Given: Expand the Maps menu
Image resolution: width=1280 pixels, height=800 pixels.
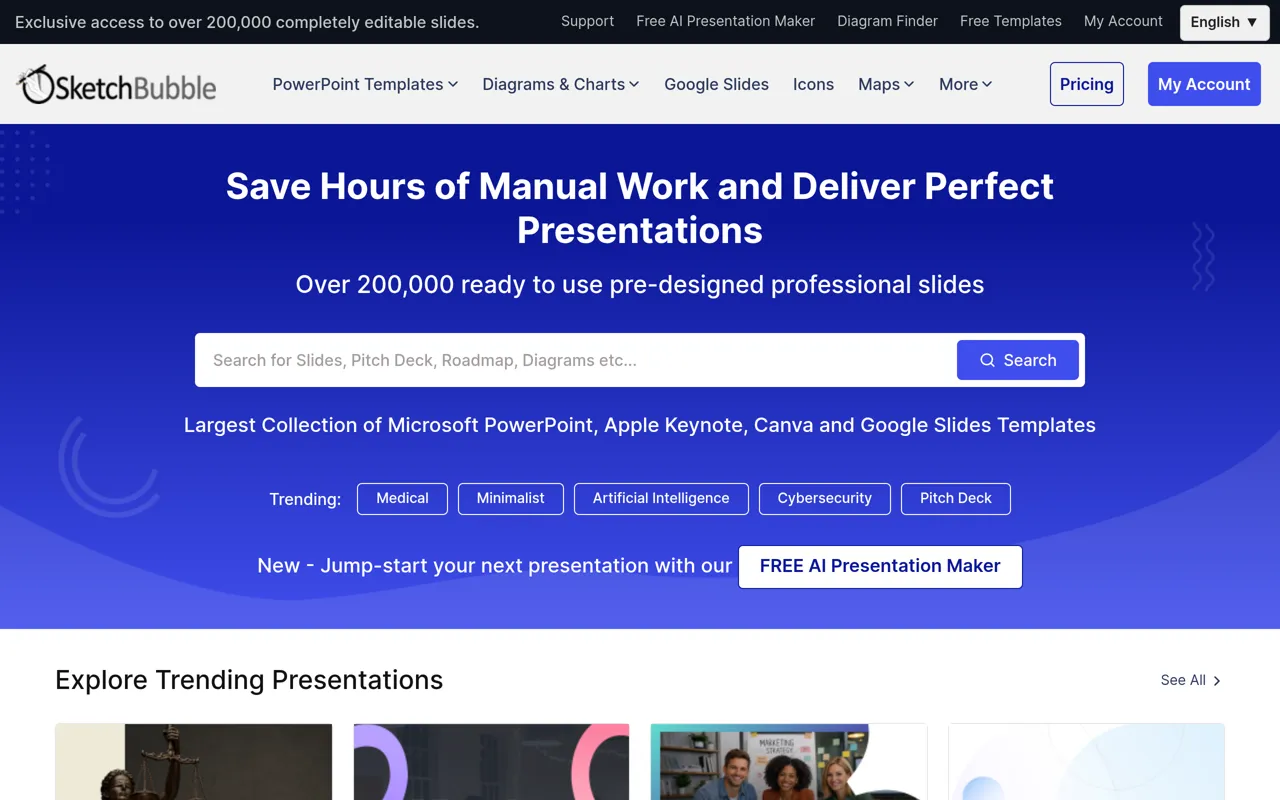Looking at the screenshot, I should pyautogui.click(x=886, y=84).
